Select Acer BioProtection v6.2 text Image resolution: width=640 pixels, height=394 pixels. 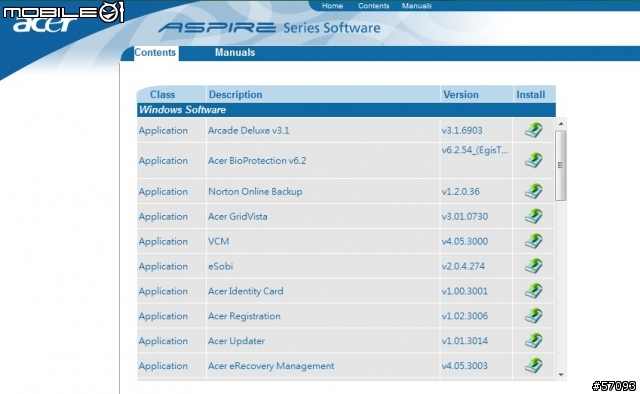tap(257, 160)
